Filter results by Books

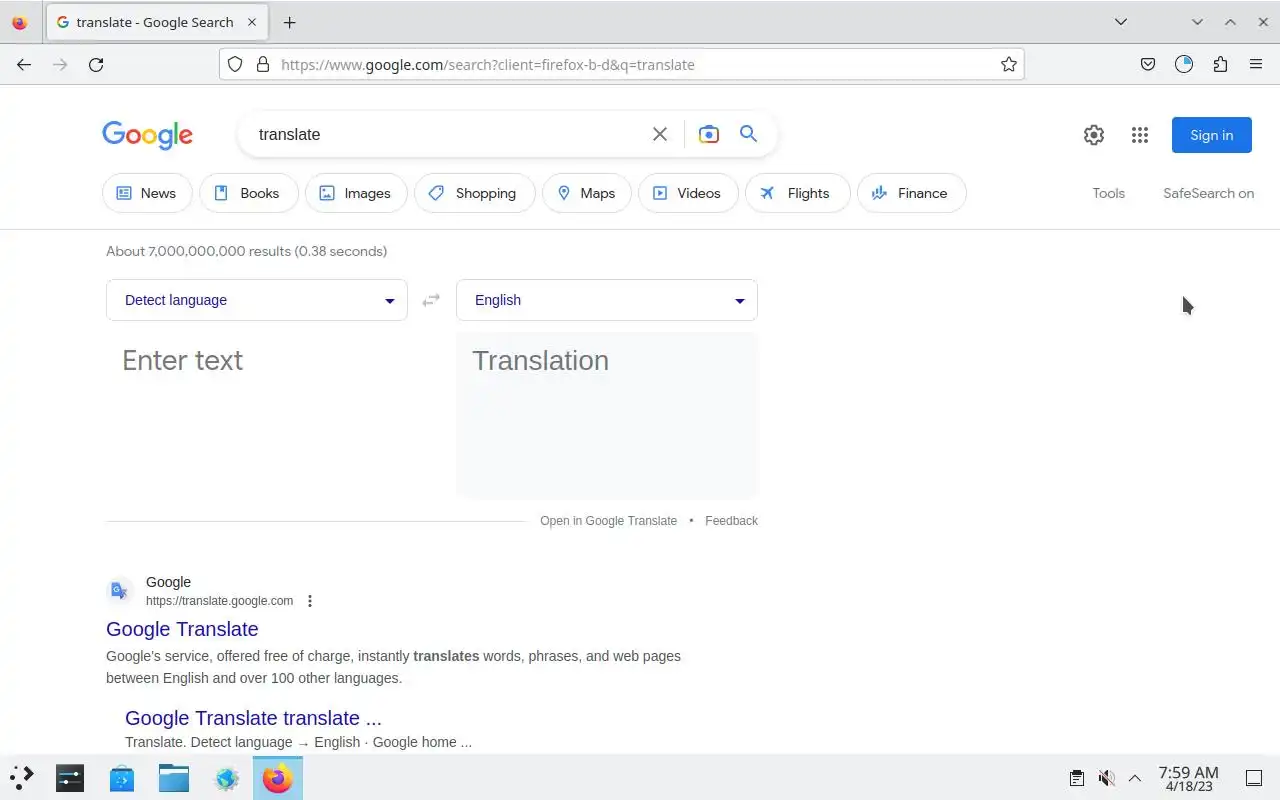coord(249,193)
